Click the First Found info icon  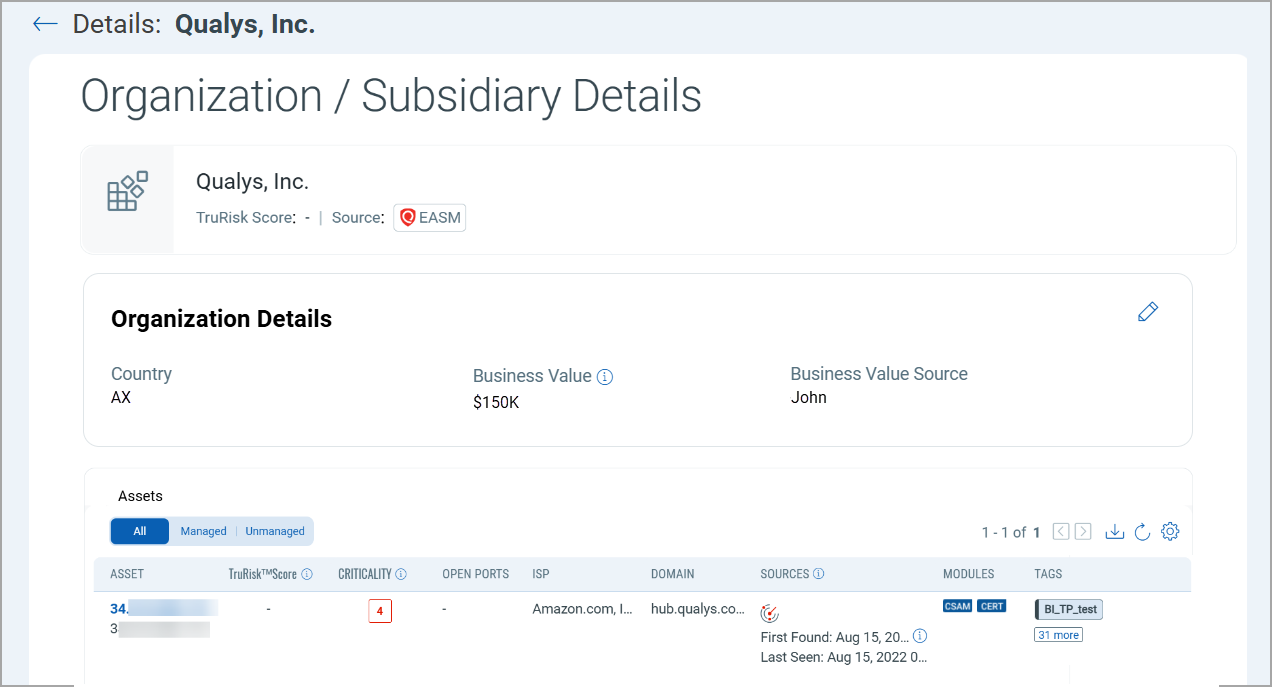920,636
